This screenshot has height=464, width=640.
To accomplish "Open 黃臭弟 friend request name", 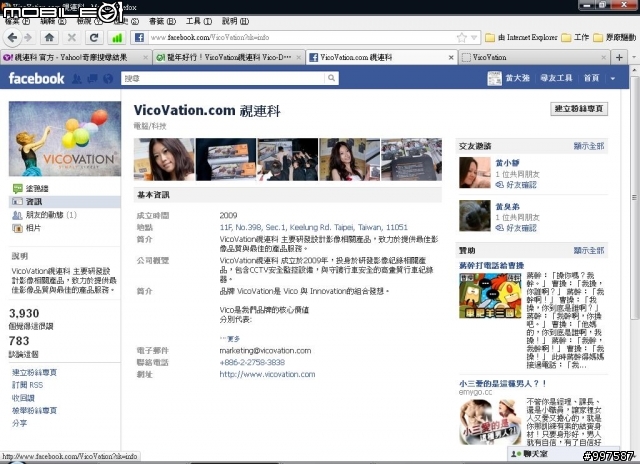I will click(507, 206).
